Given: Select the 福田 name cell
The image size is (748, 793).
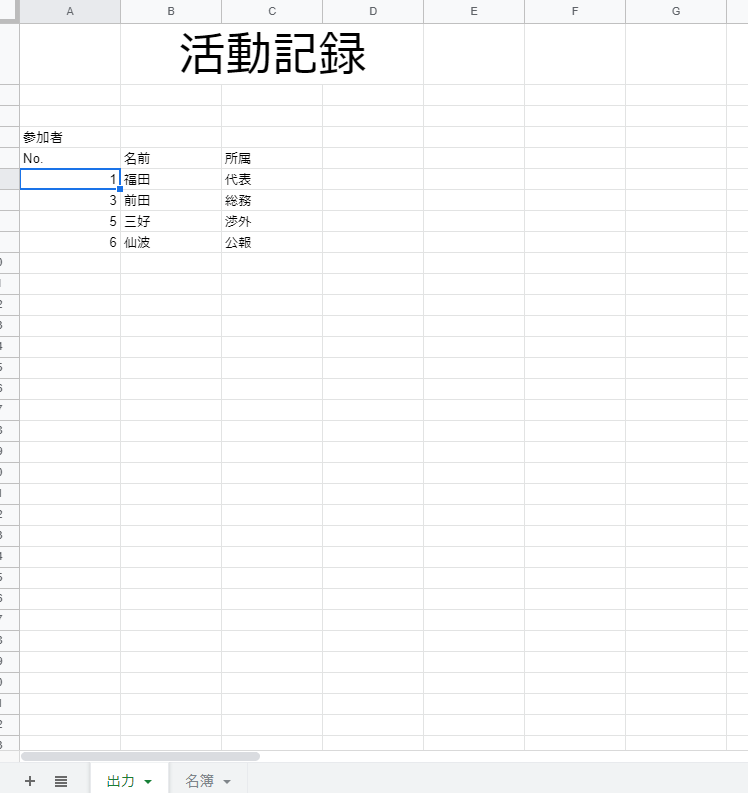Looking at the screenshot, I should (171, 179).
